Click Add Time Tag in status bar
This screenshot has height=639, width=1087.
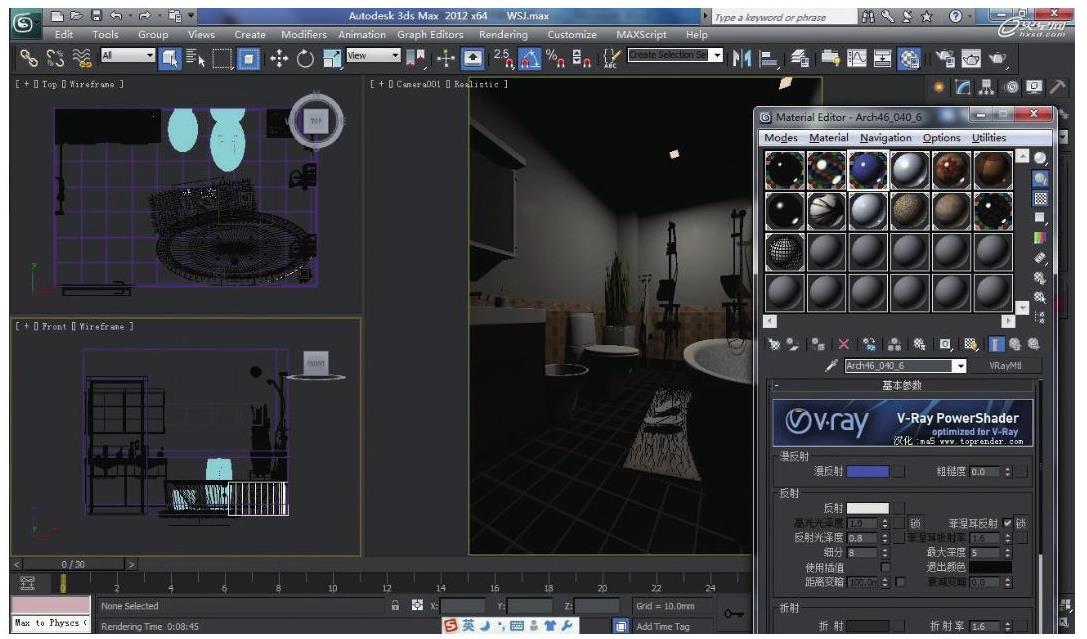(663, 627)
